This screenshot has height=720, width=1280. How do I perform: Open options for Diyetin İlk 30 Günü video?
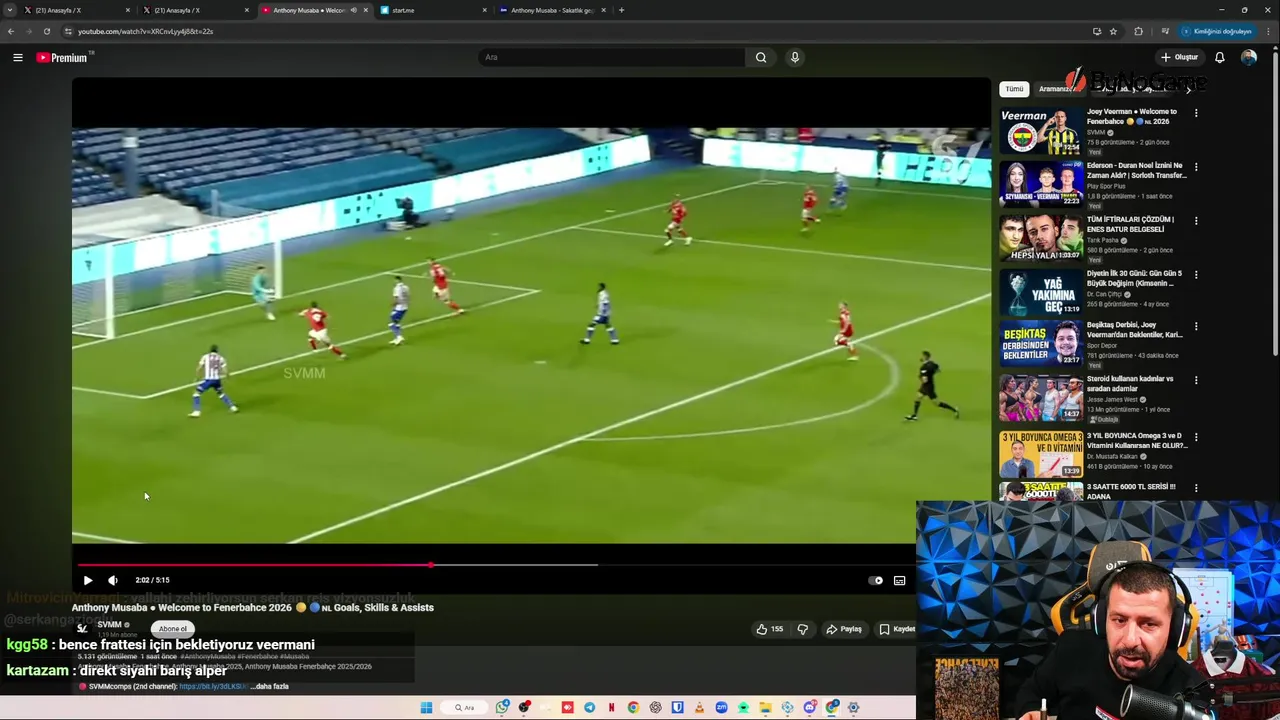1196,274
